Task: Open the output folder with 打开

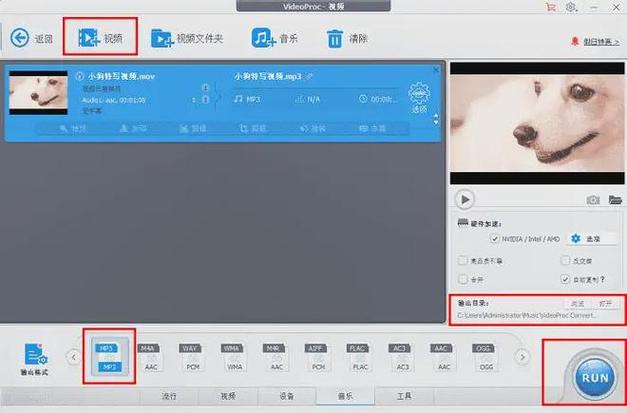Action: pyautogui.click(x=605, y=304)
